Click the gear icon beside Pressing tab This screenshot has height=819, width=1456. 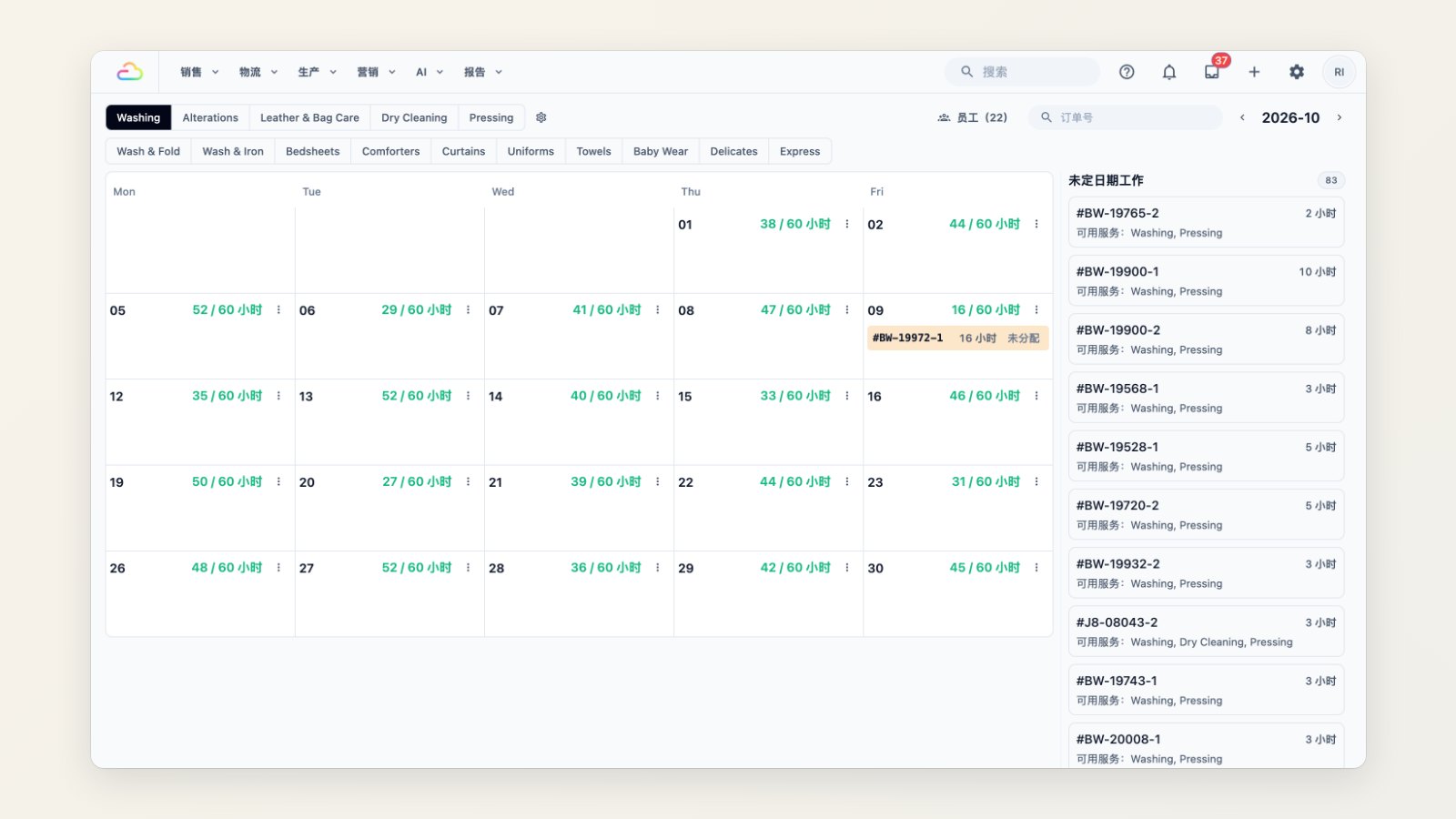[541, 117]
